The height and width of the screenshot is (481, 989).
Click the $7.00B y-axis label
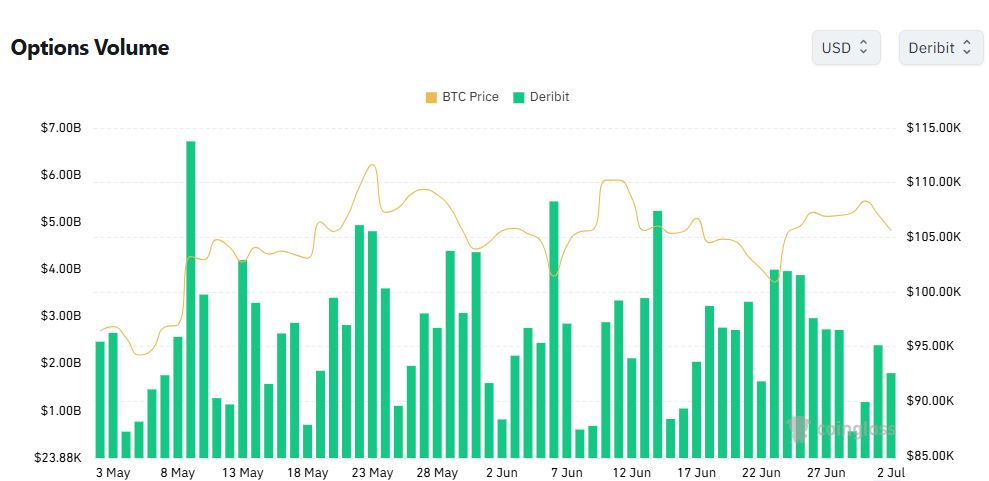pos(61,129)
